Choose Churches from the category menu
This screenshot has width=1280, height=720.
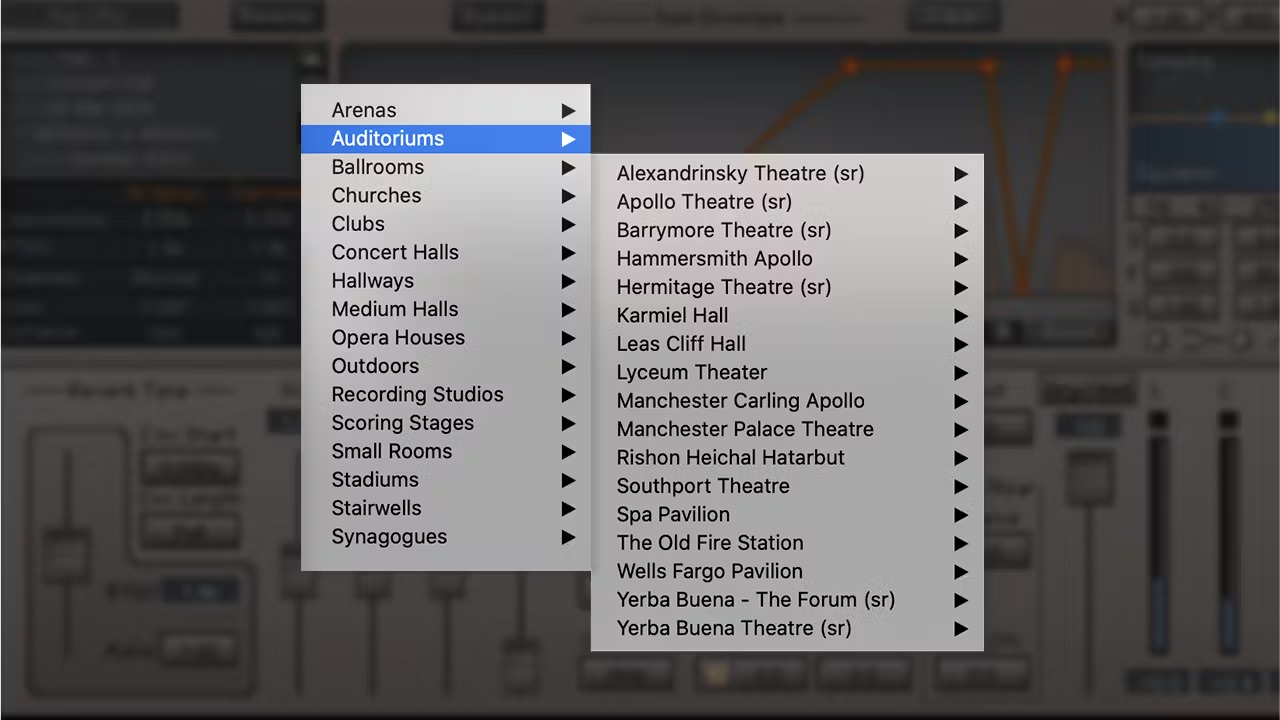point(445,196)
